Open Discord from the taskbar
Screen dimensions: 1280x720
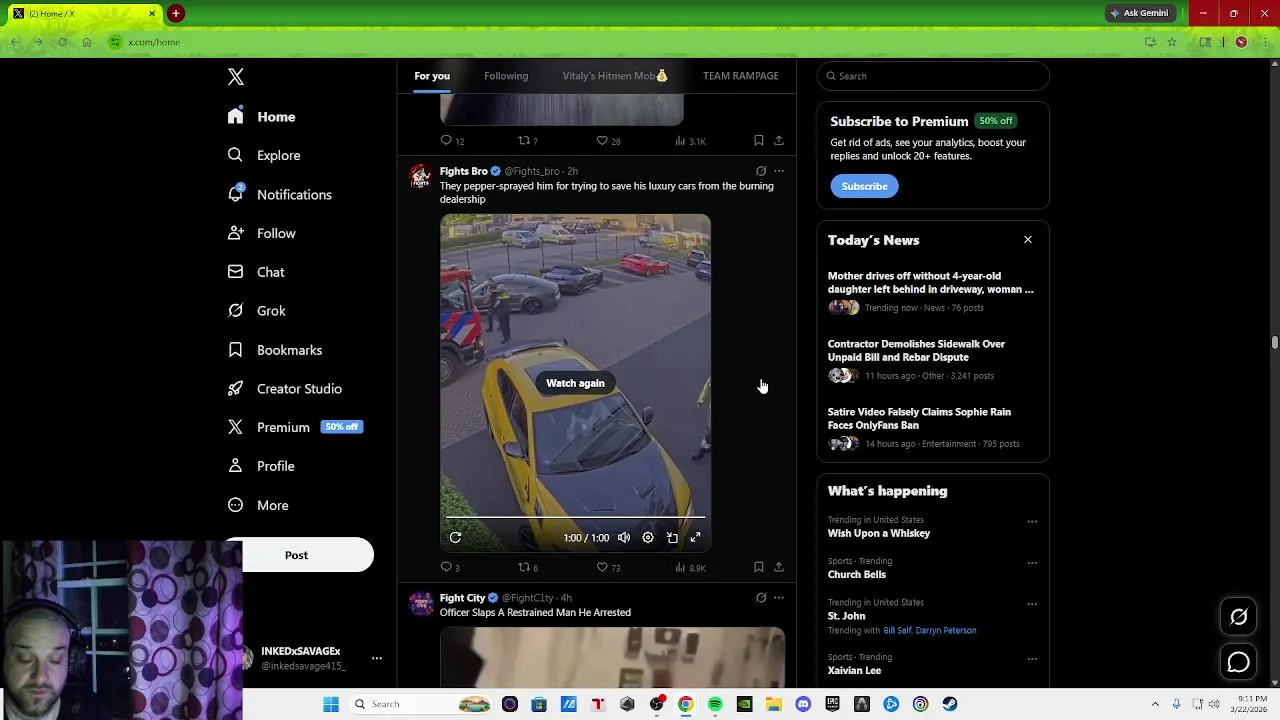click(x=803, y=704)
